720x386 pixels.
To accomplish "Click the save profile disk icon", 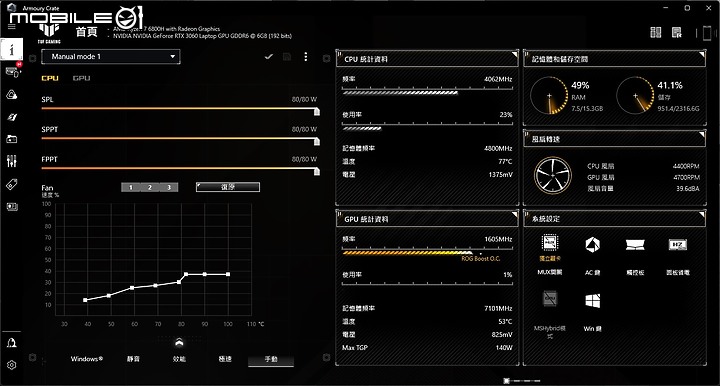I will coord(287,56).
